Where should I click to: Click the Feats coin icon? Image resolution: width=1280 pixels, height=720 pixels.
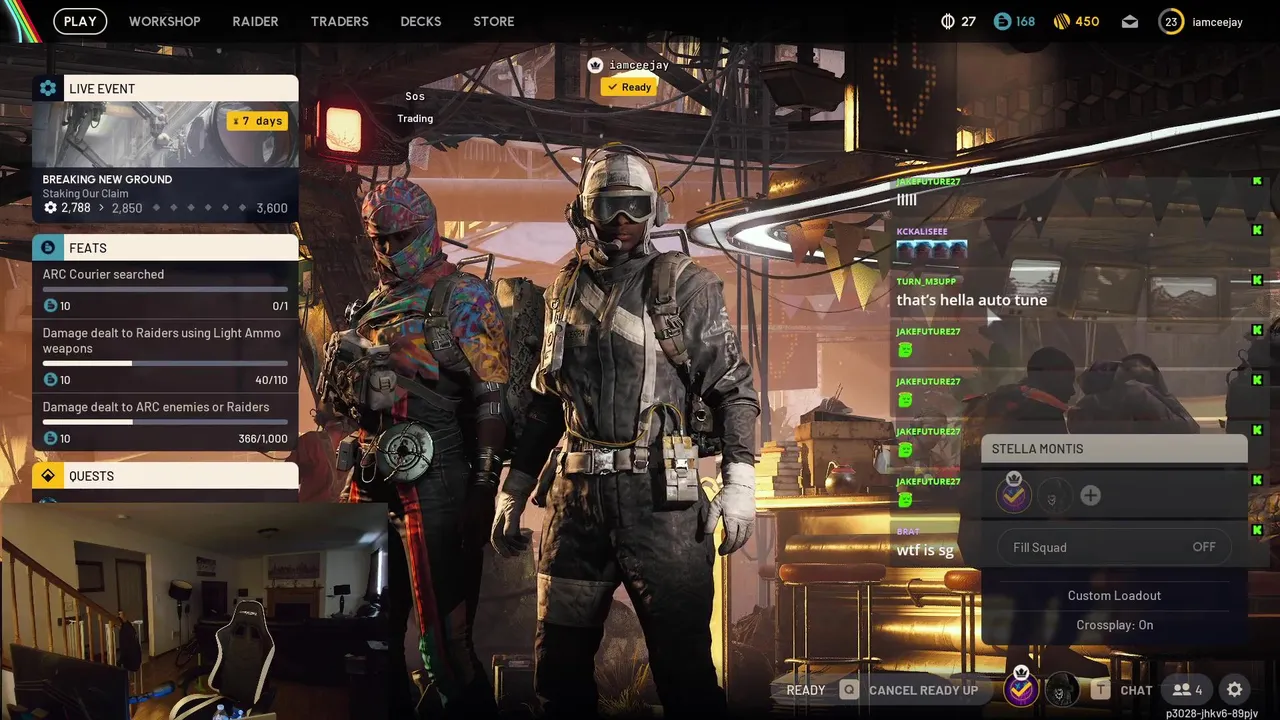pos(48,247)
